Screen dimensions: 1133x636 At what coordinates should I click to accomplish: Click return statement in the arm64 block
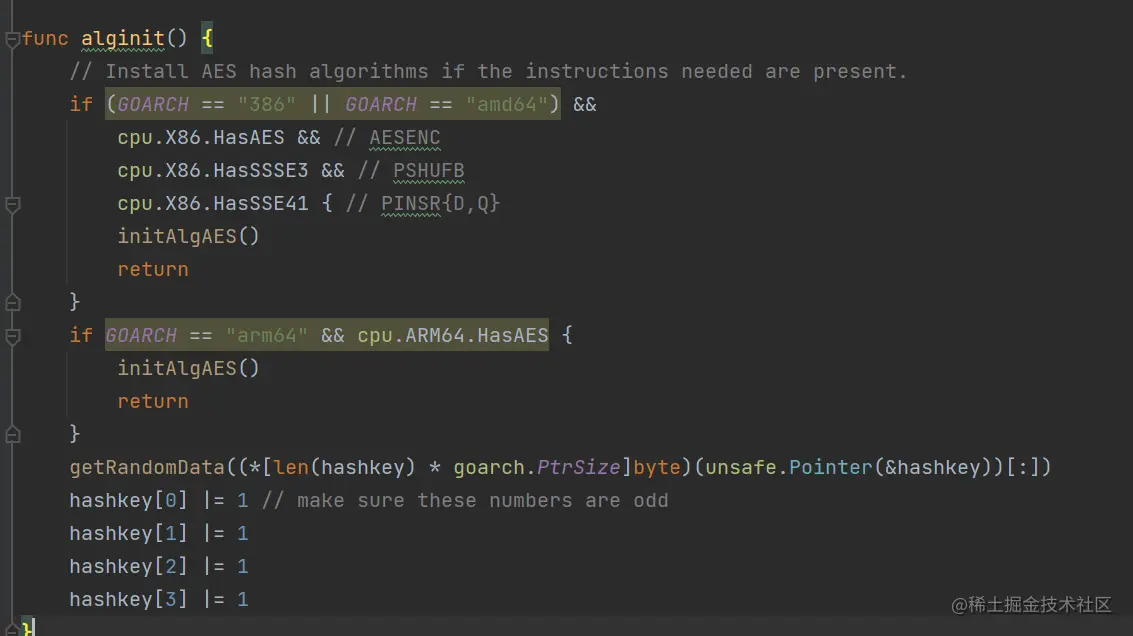152,402
